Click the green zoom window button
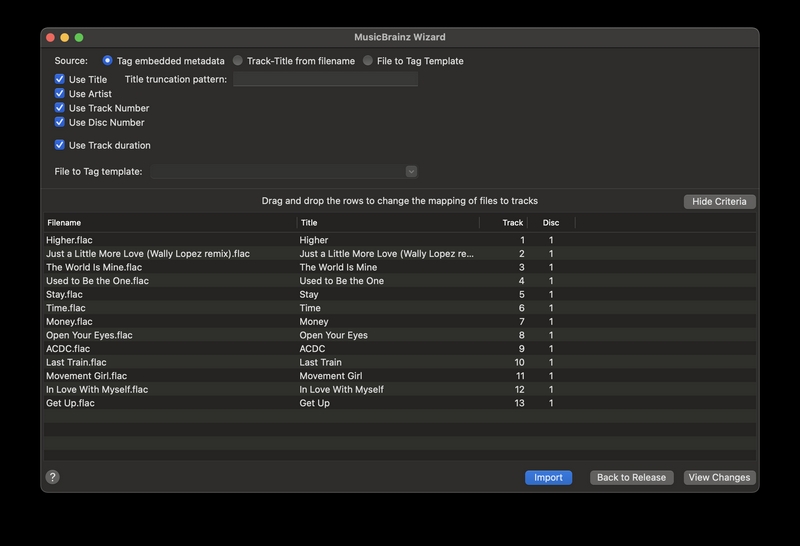The height and width of the screenshot is (546, 800). 79,37
